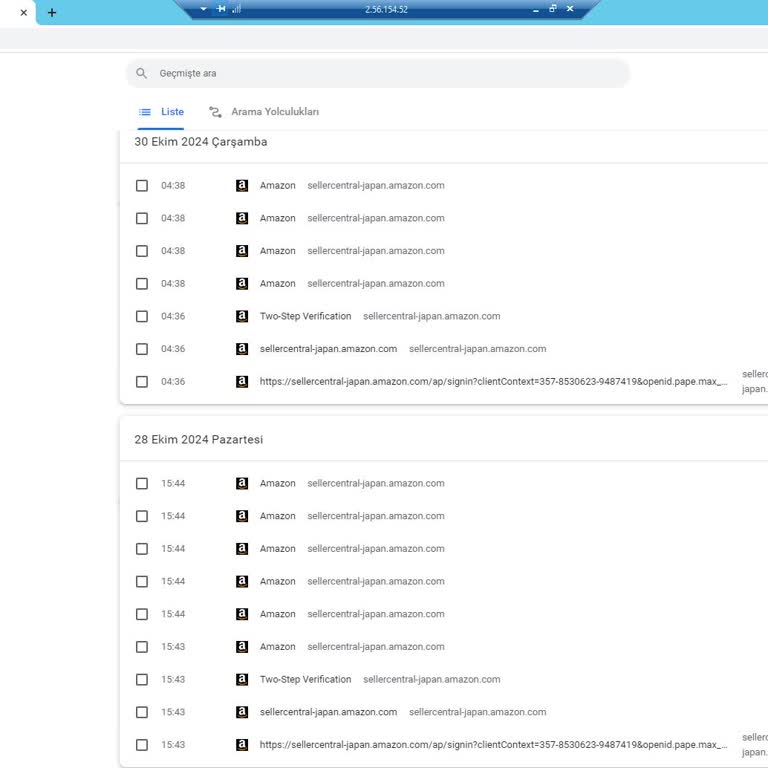
Task: Open the 15:43 Two-Step Verification history link
Action: point(305,680)
